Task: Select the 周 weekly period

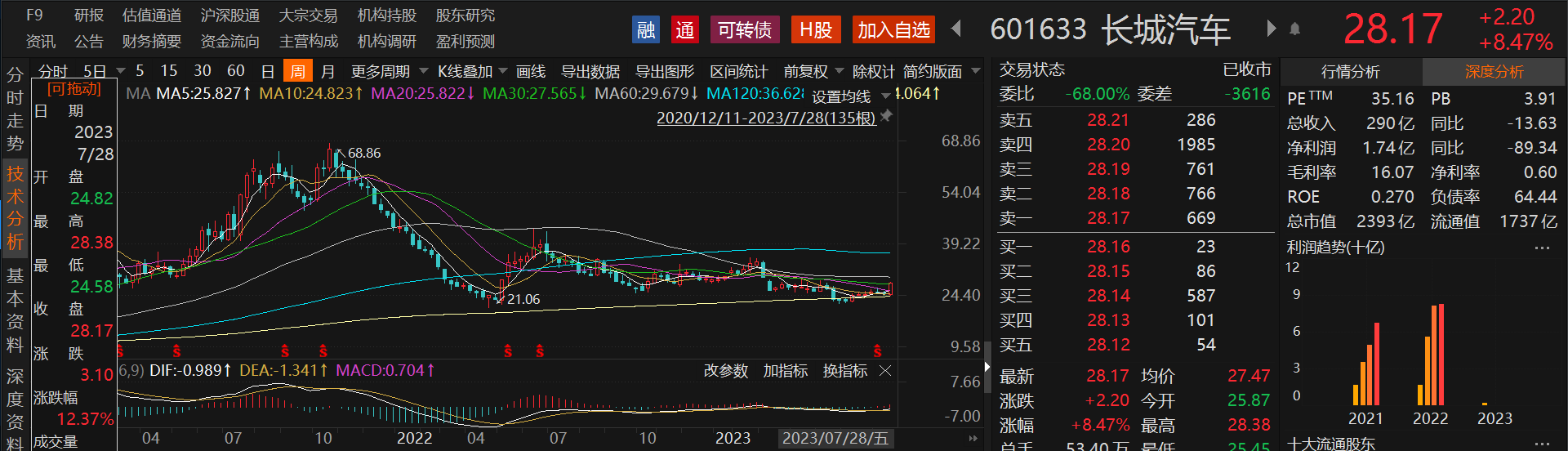Action: 297,71
